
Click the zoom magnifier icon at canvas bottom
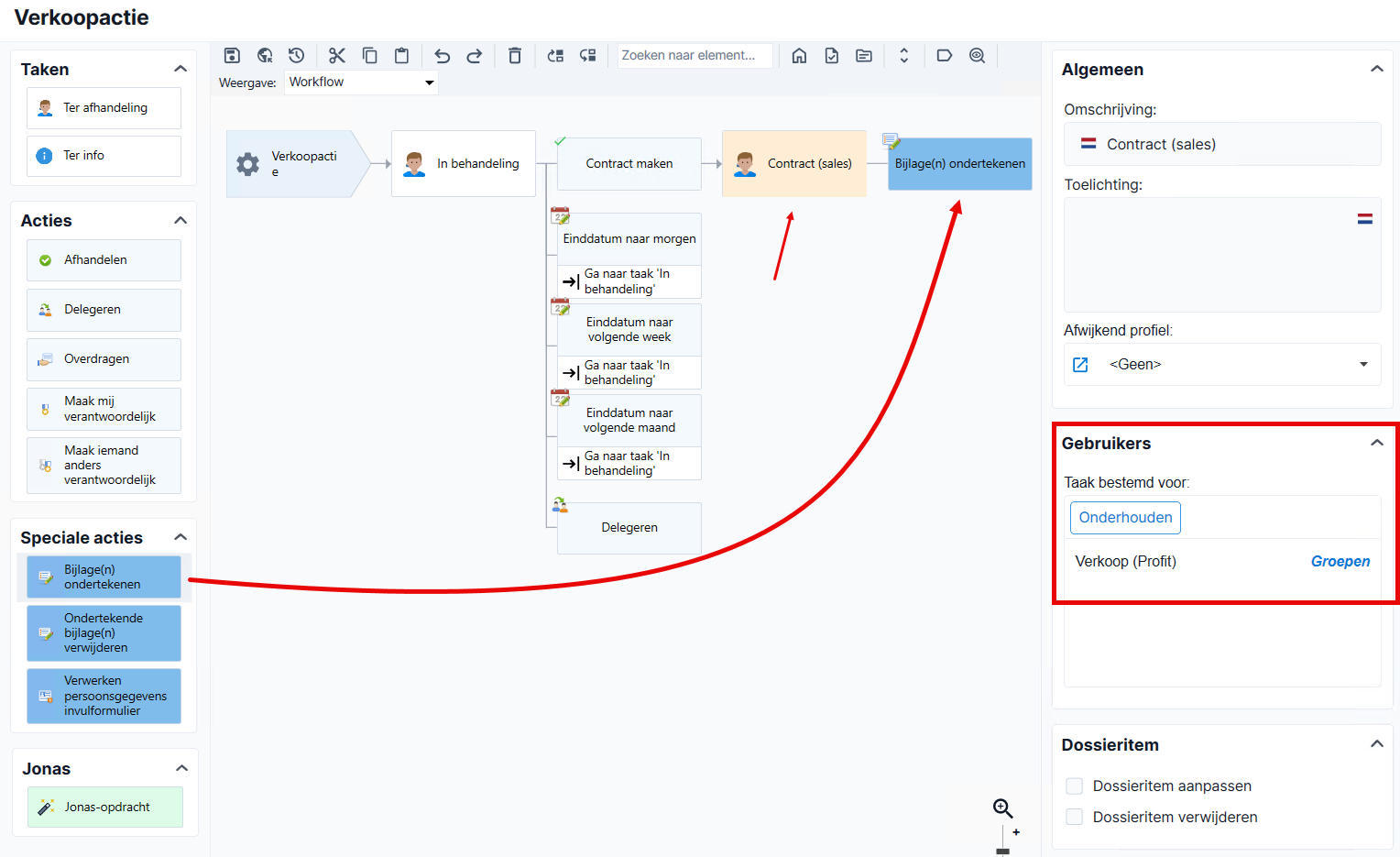click(x=1003, y=808)
